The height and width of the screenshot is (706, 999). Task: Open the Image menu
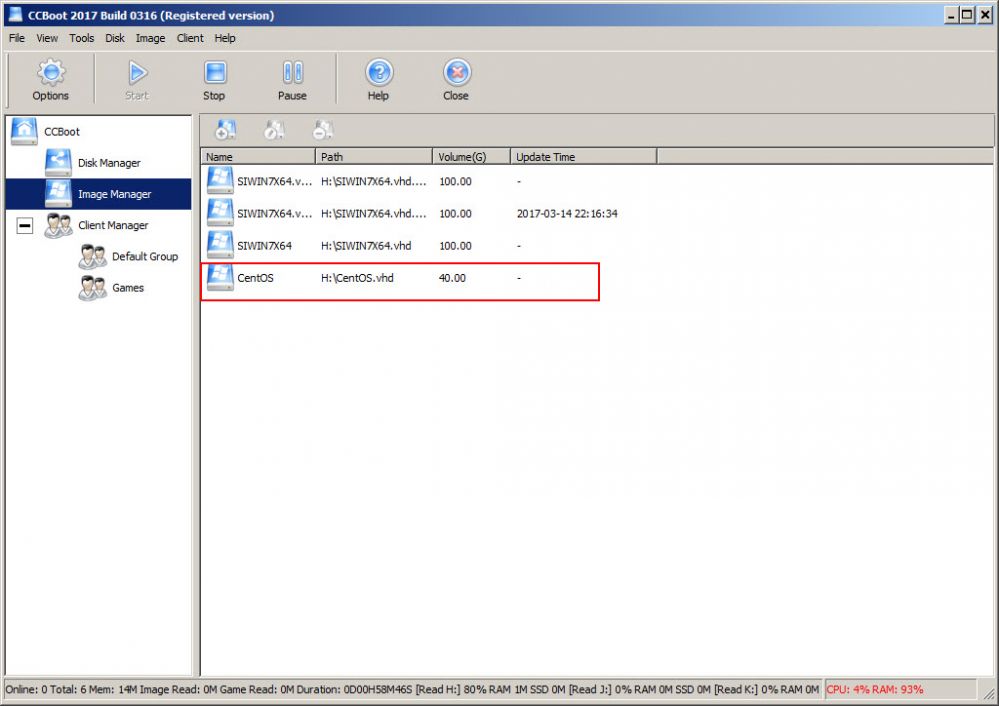click(x=150, y=38)
